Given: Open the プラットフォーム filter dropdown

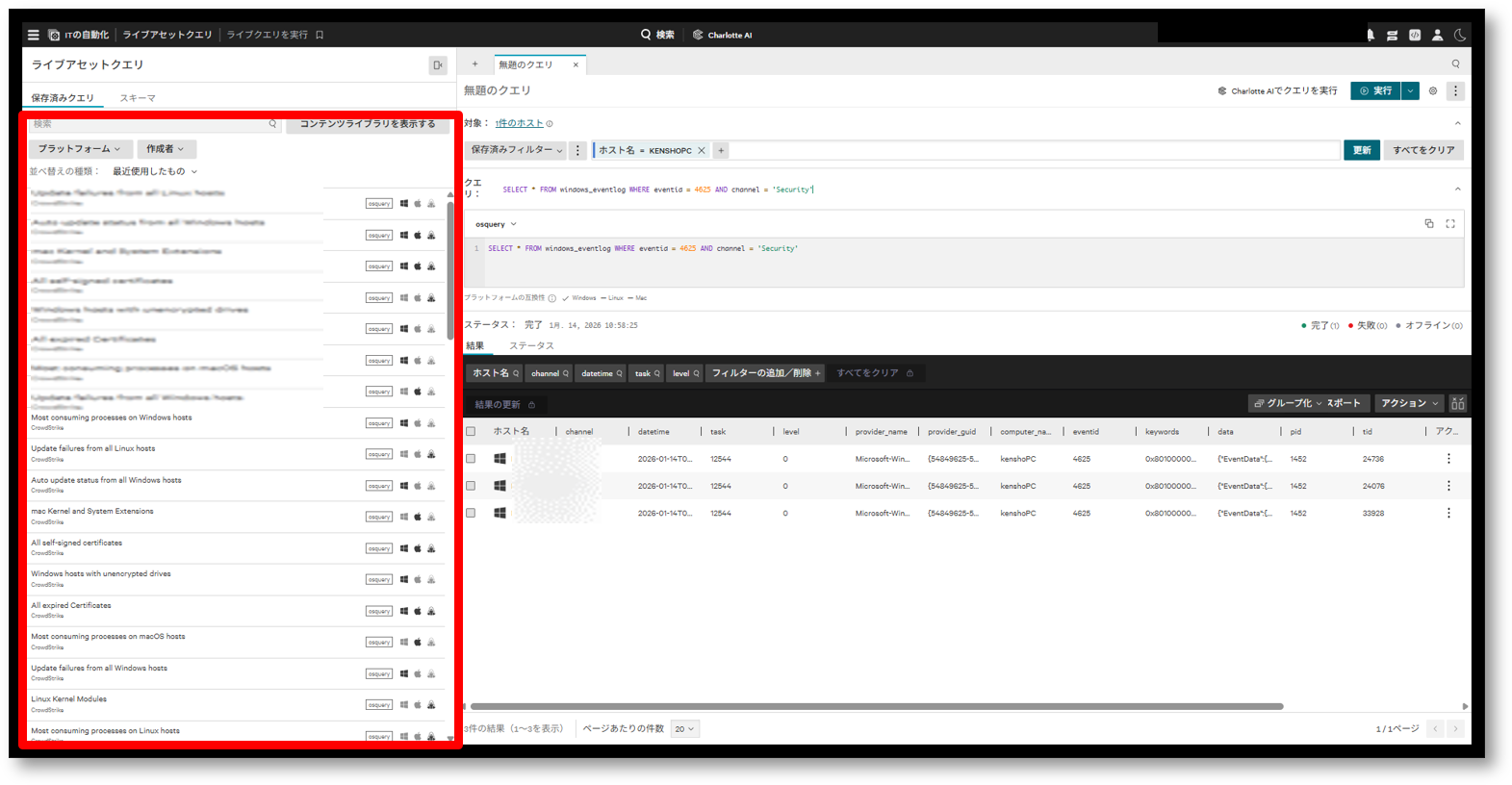Looking at the screenshot, I should 79,149.
